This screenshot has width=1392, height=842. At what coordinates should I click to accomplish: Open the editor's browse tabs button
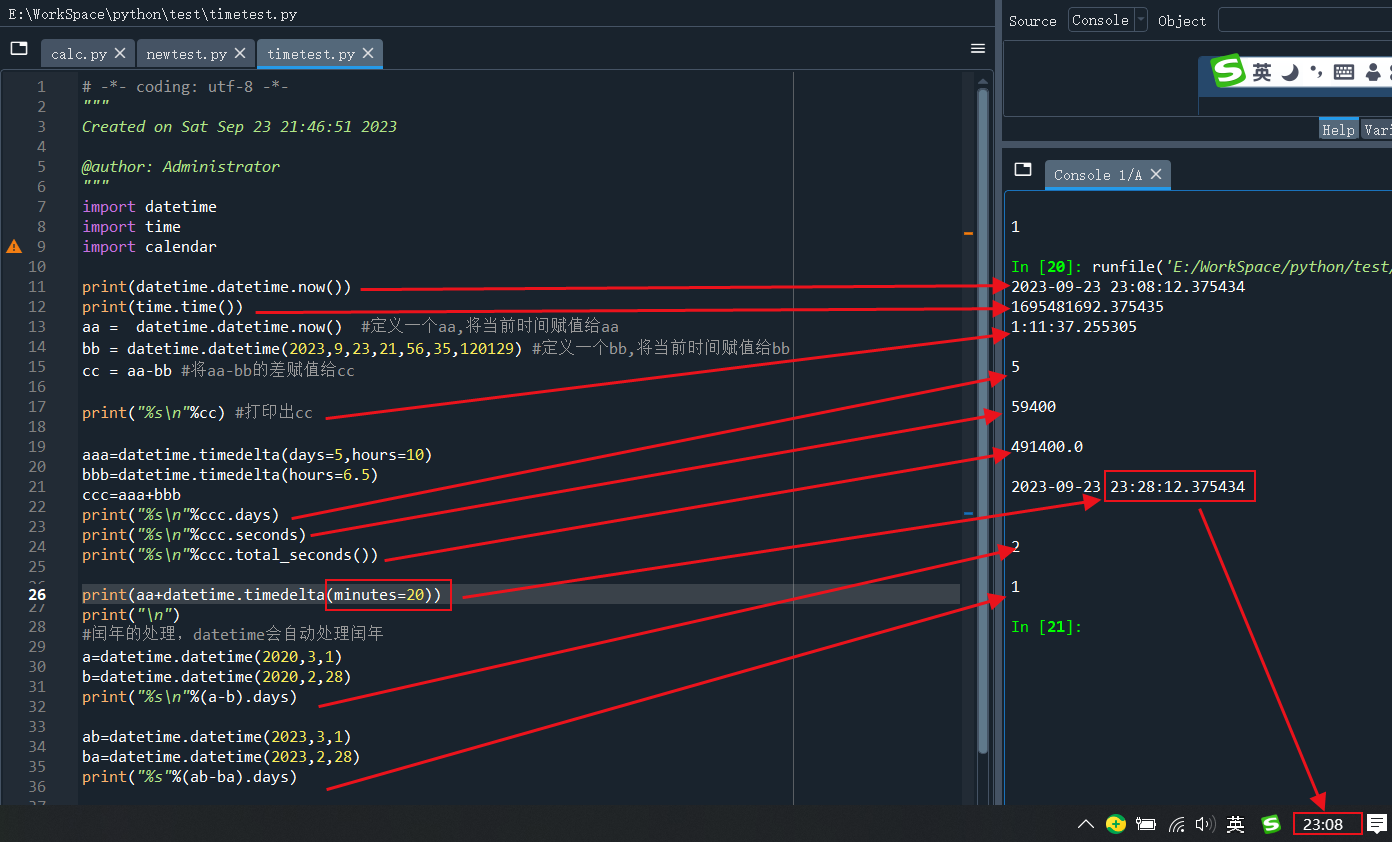coord(19,48)
